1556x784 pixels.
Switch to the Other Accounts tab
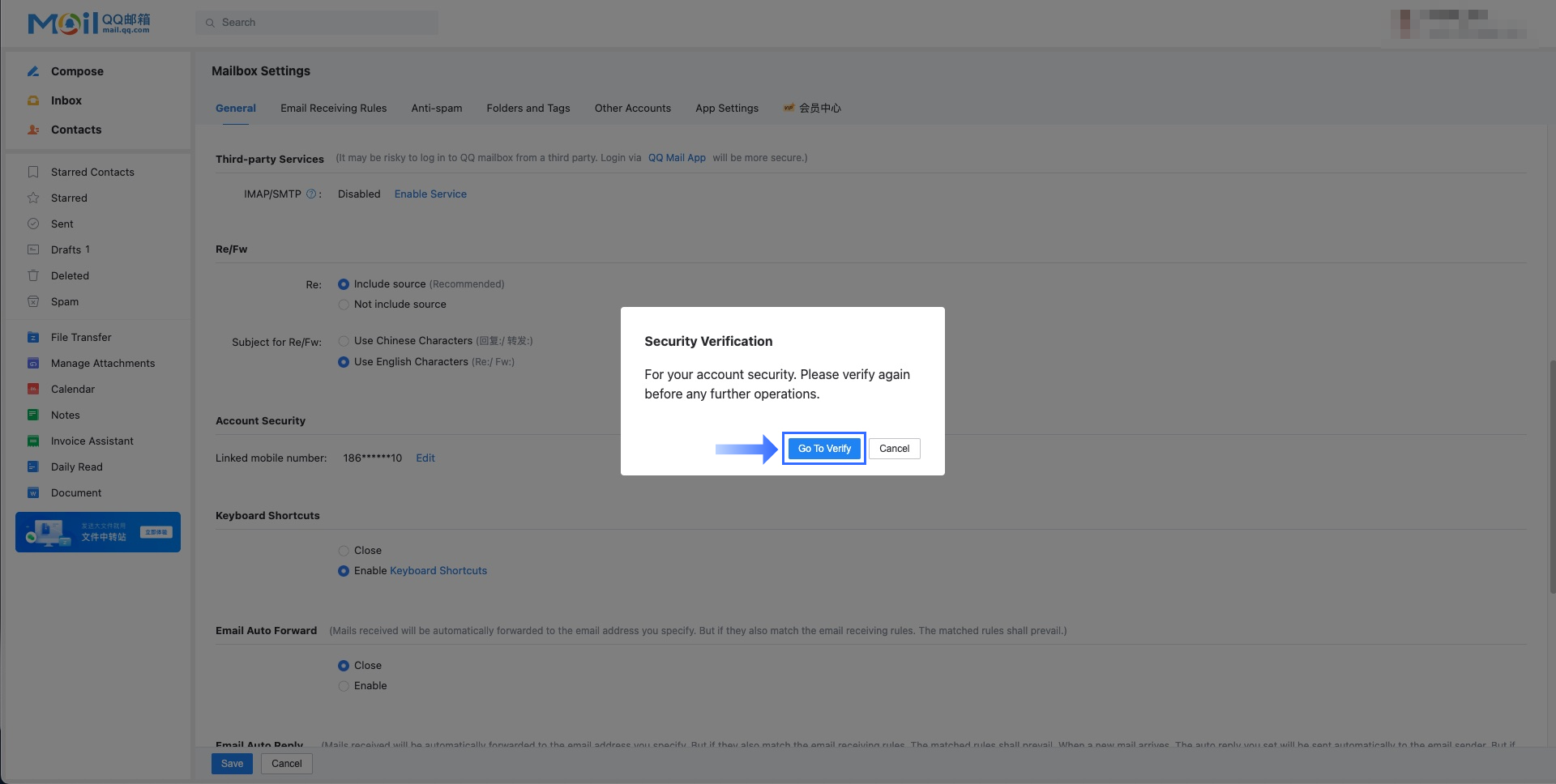(x=632, y=108)
